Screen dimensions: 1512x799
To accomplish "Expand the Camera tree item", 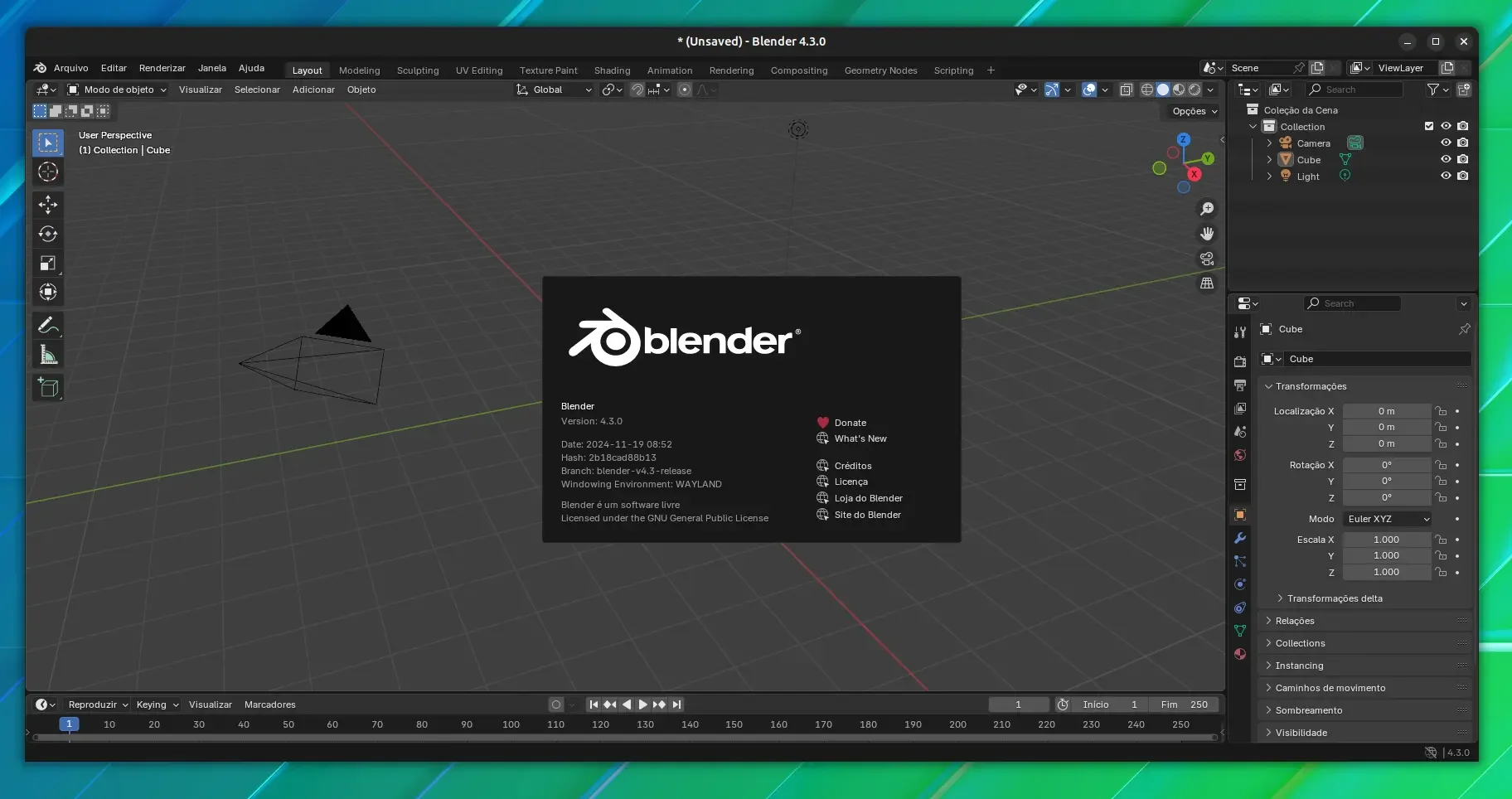I will (x=1269, y=143).
